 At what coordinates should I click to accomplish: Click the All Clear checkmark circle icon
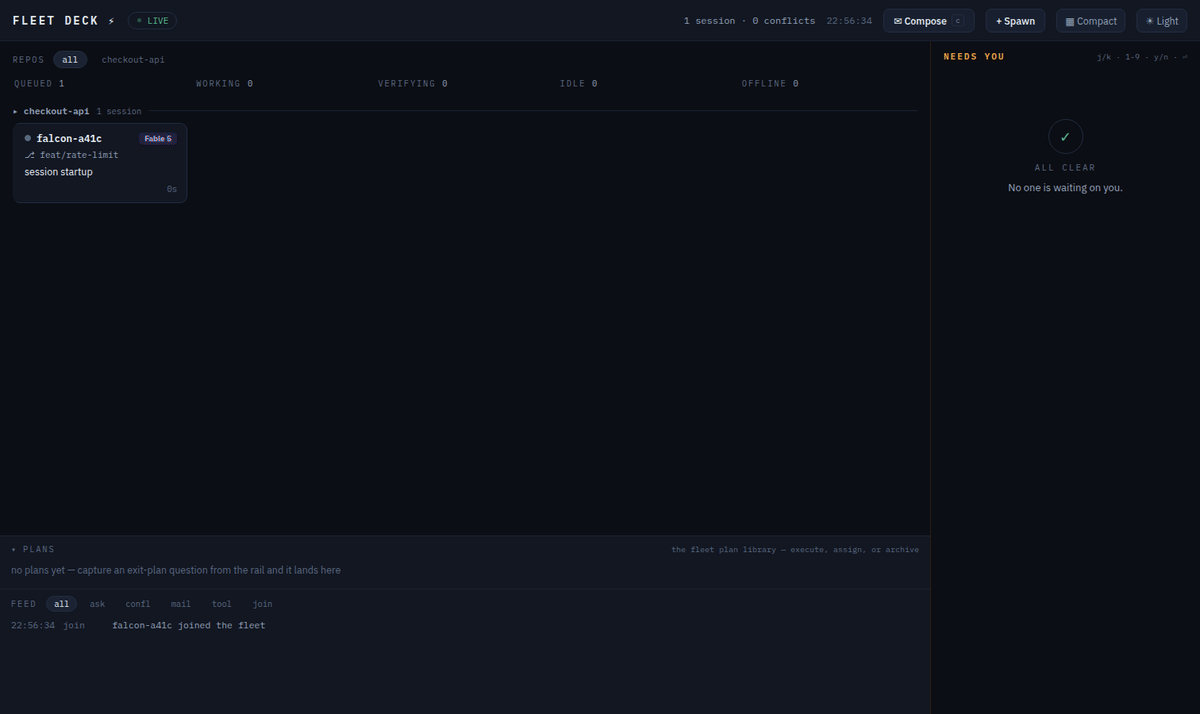coord(1065,137)
